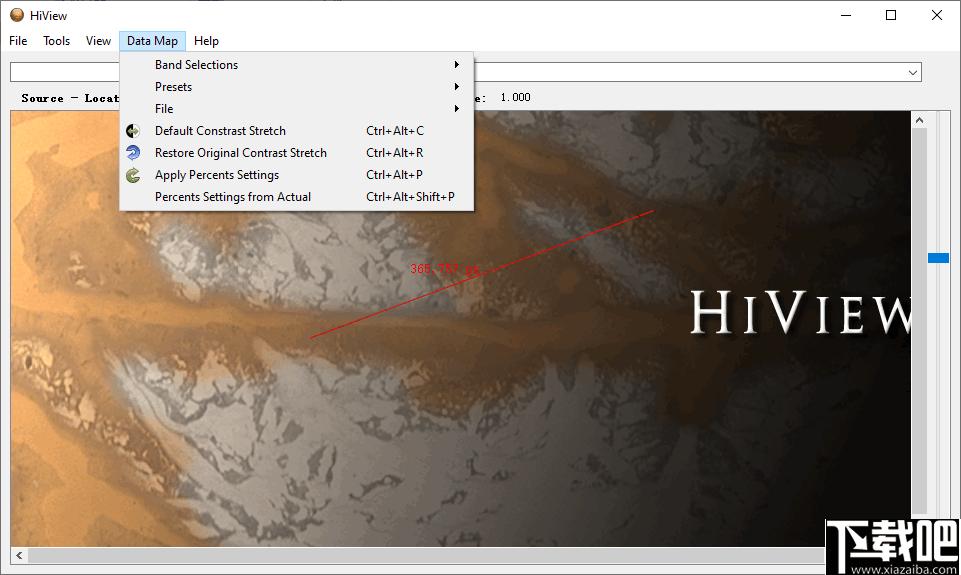This screenshot has height=575, width=961.
Task: Open the Help menu
Action: pos(207,40)
